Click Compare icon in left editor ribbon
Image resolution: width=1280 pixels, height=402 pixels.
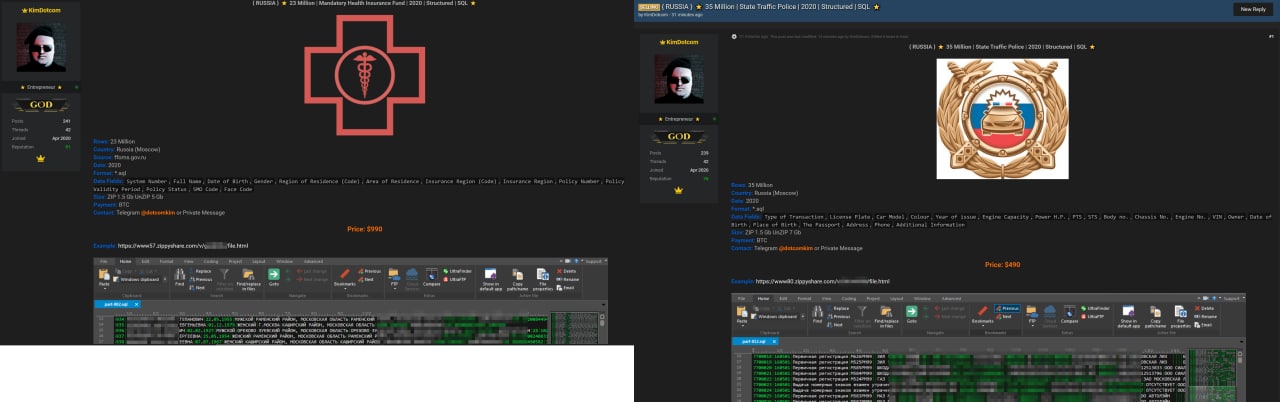[x=431, y=276]
